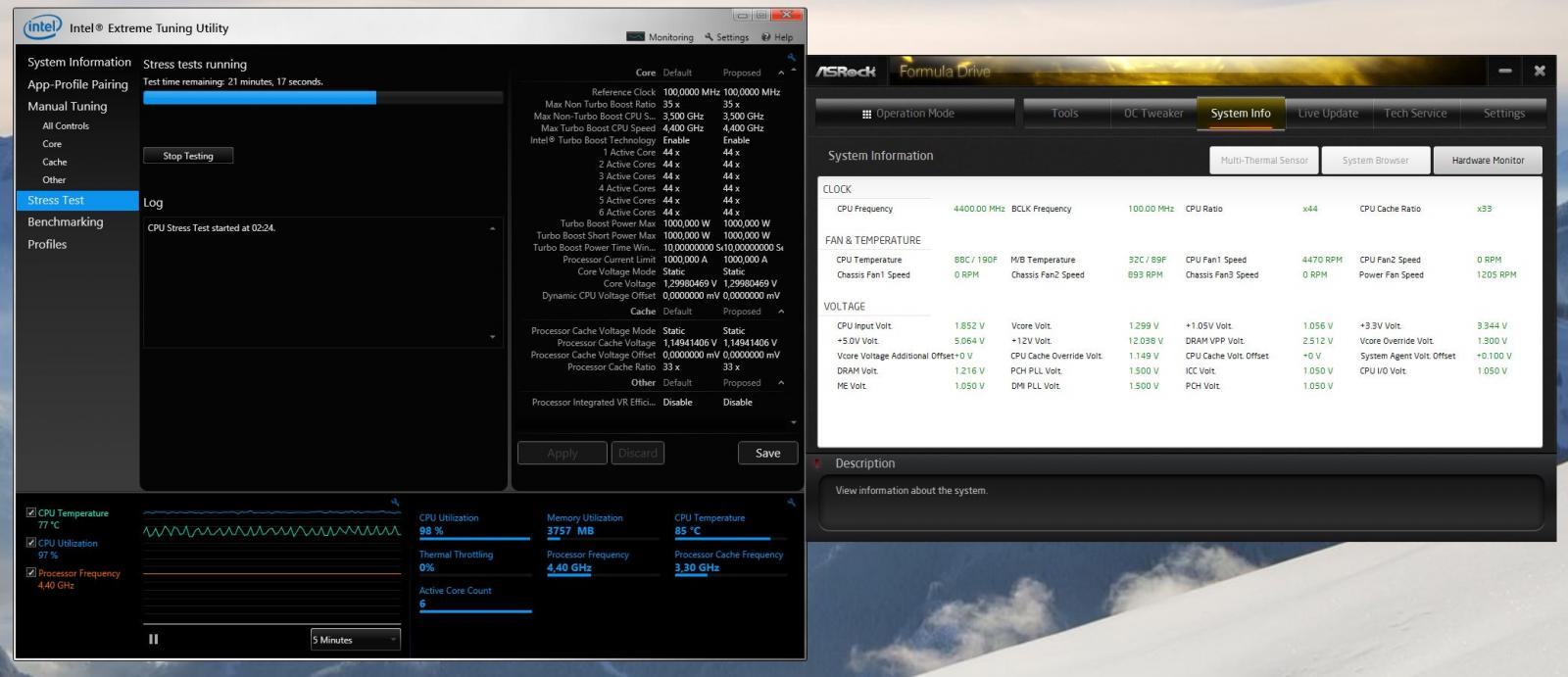Viewport: 1568px width, 677px height.
Task: Click the blue wrench above the Core table
Action: coord(793,59)
